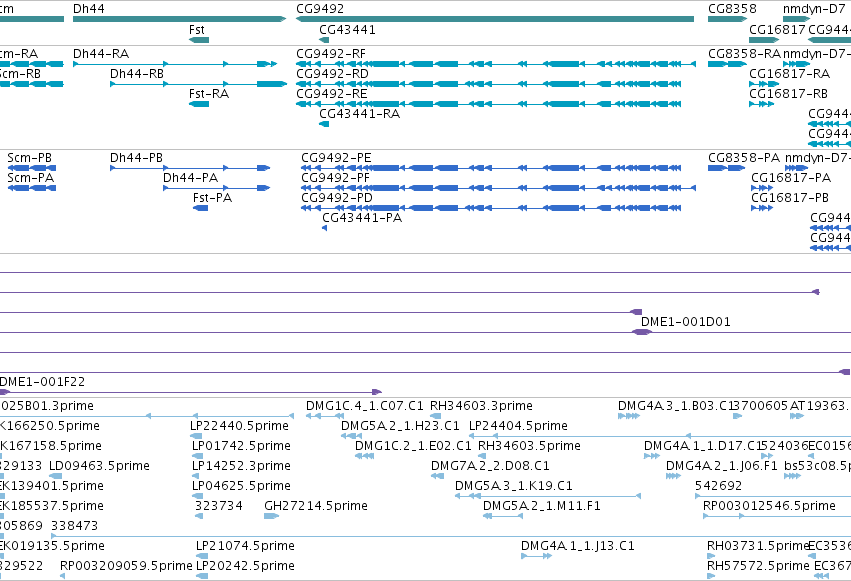Select the 542692 EST feature
This screenshot has height=581, width=851.
(x=773, y=496)
